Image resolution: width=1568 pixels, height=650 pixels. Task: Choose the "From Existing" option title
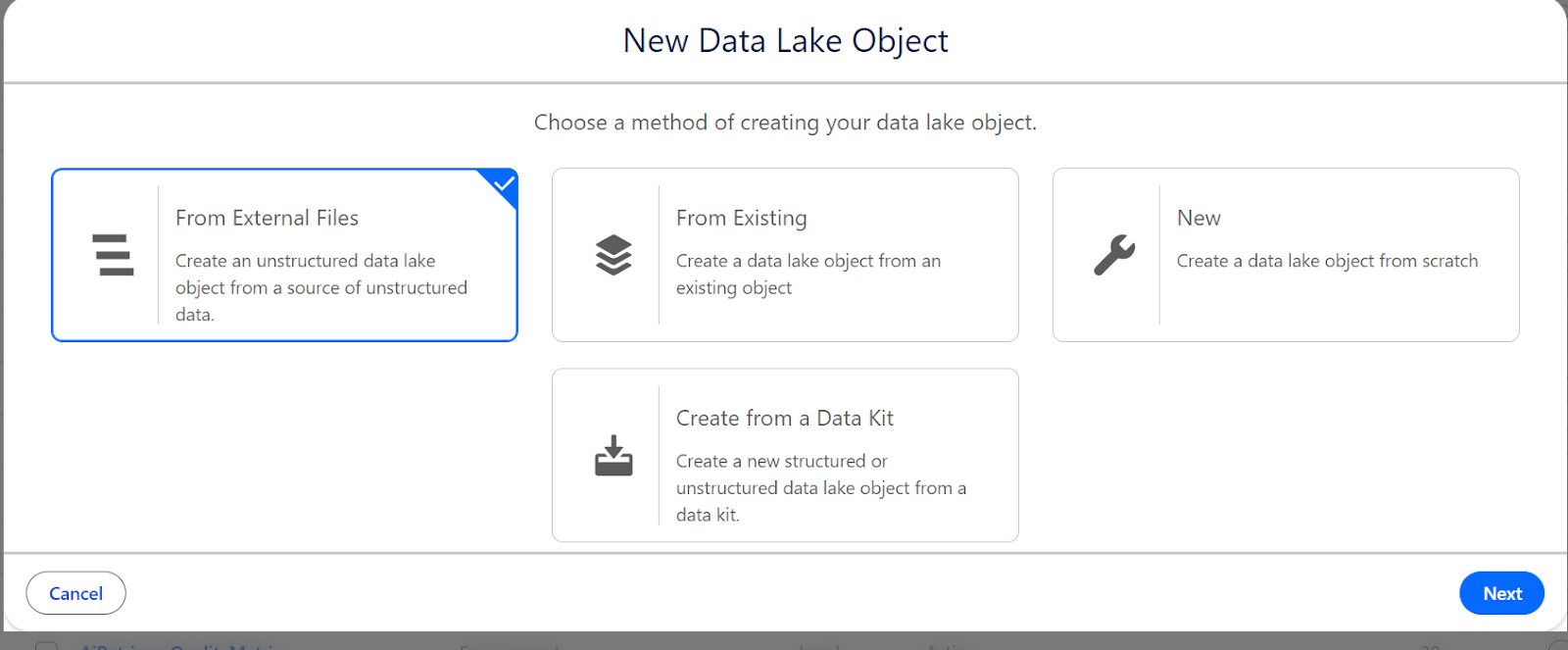pos(741,218)
